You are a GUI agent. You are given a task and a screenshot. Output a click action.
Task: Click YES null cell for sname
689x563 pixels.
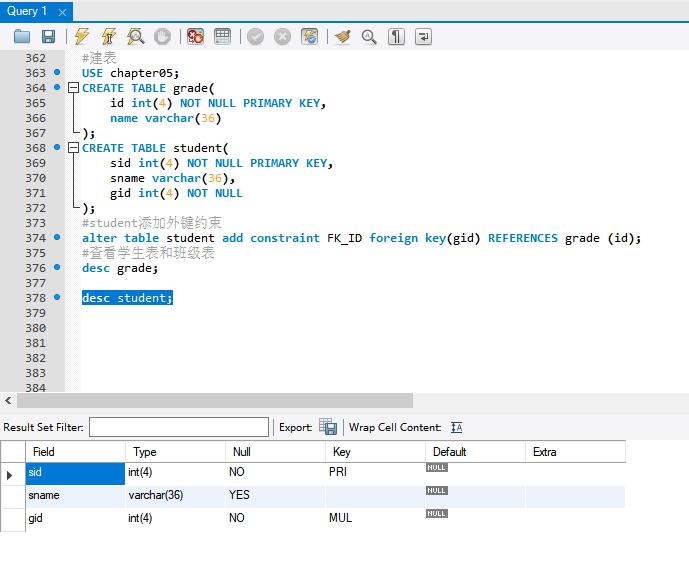(x=276, y=496)
